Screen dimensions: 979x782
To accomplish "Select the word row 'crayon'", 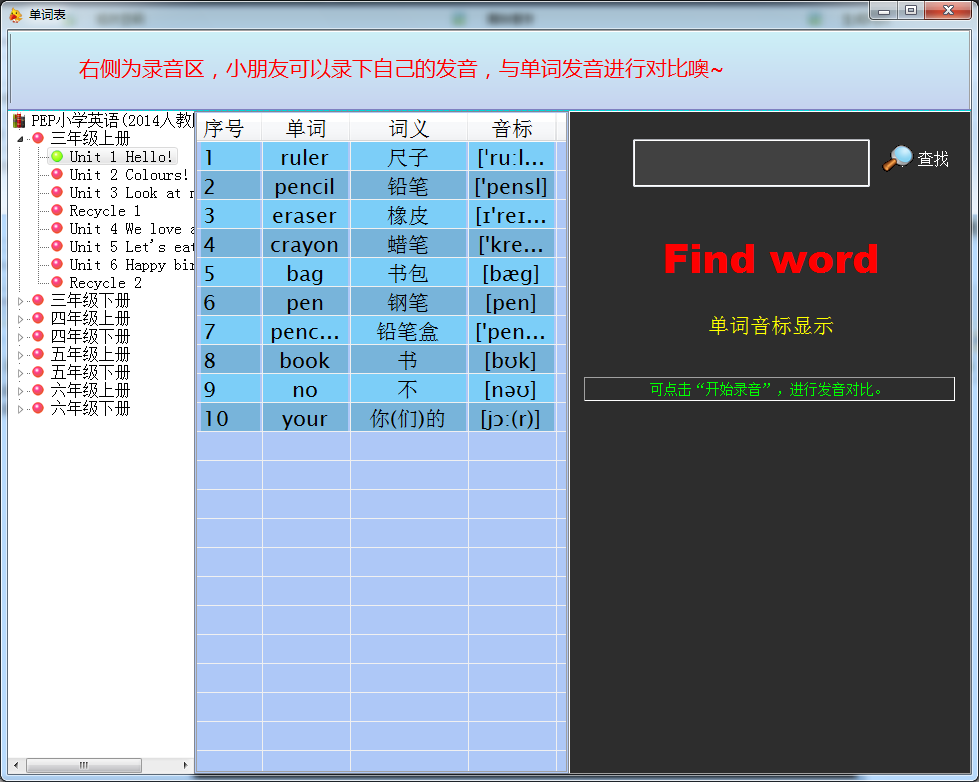I will pos(304,245).
